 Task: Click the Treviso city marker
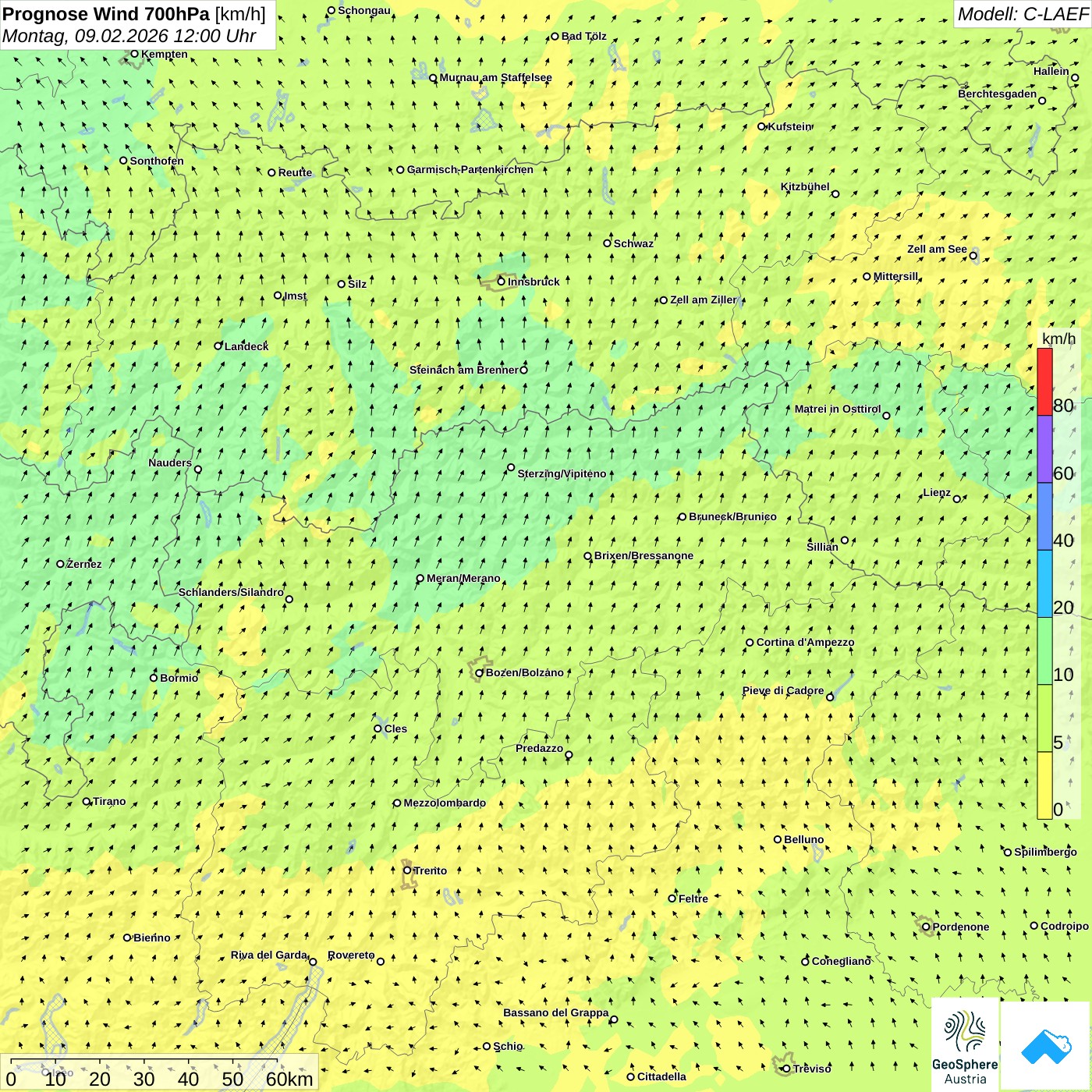coord(786,1069)
